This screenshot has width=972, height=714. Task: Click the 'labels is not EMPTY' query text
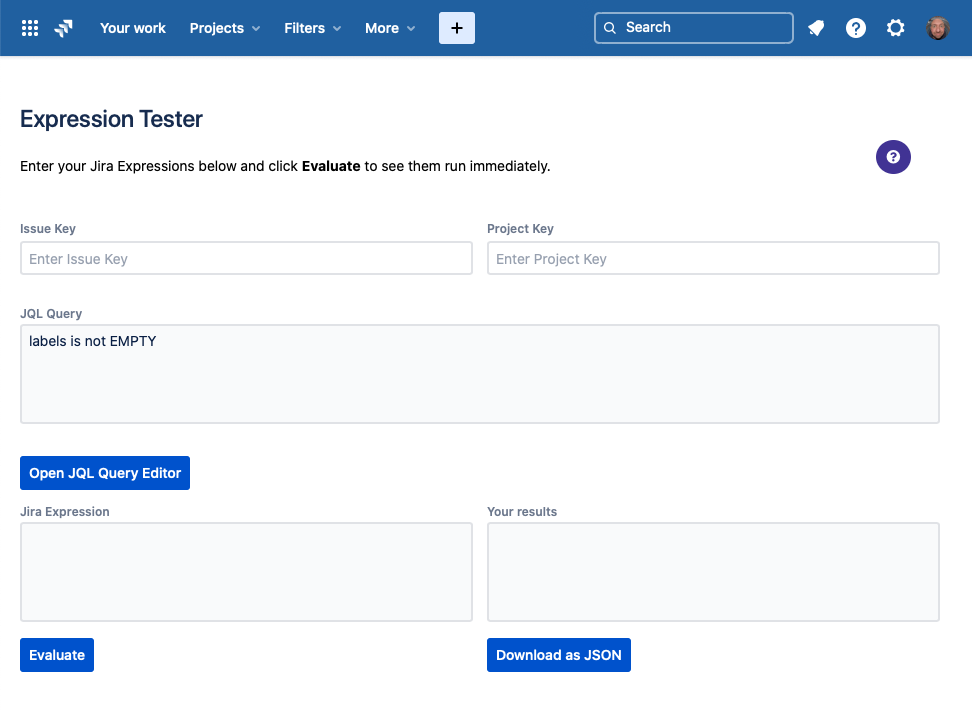92,342
